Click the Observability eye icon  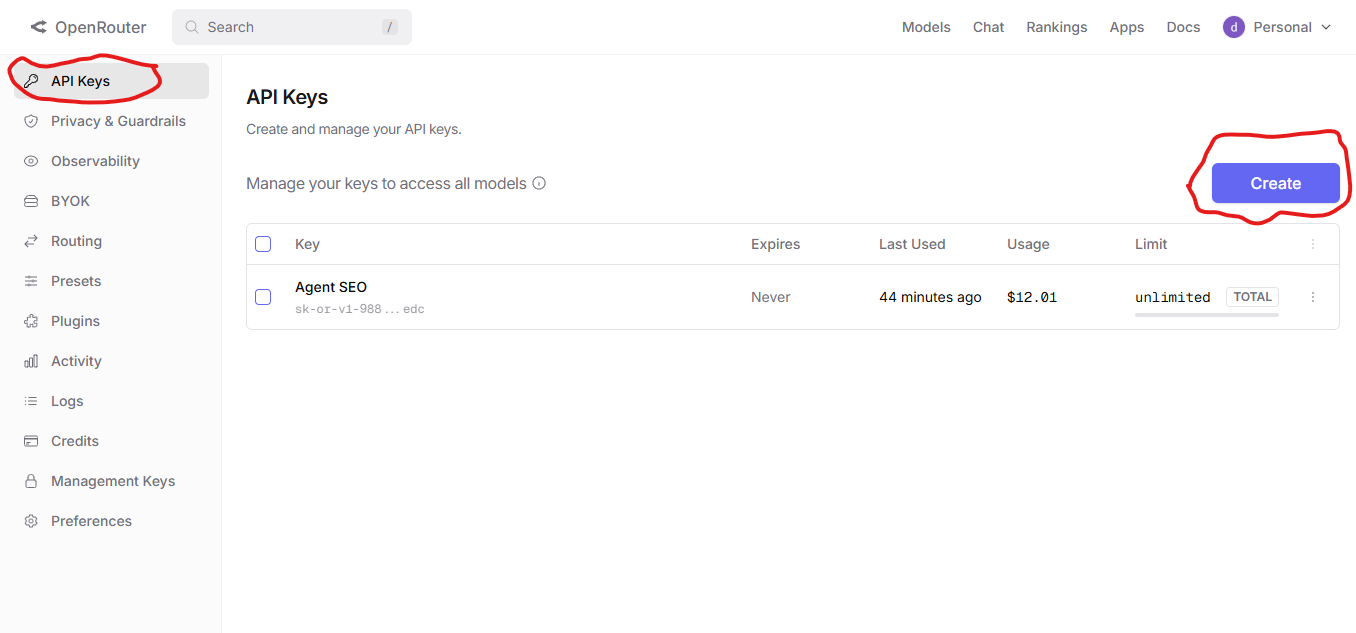(x=31, y=161)
